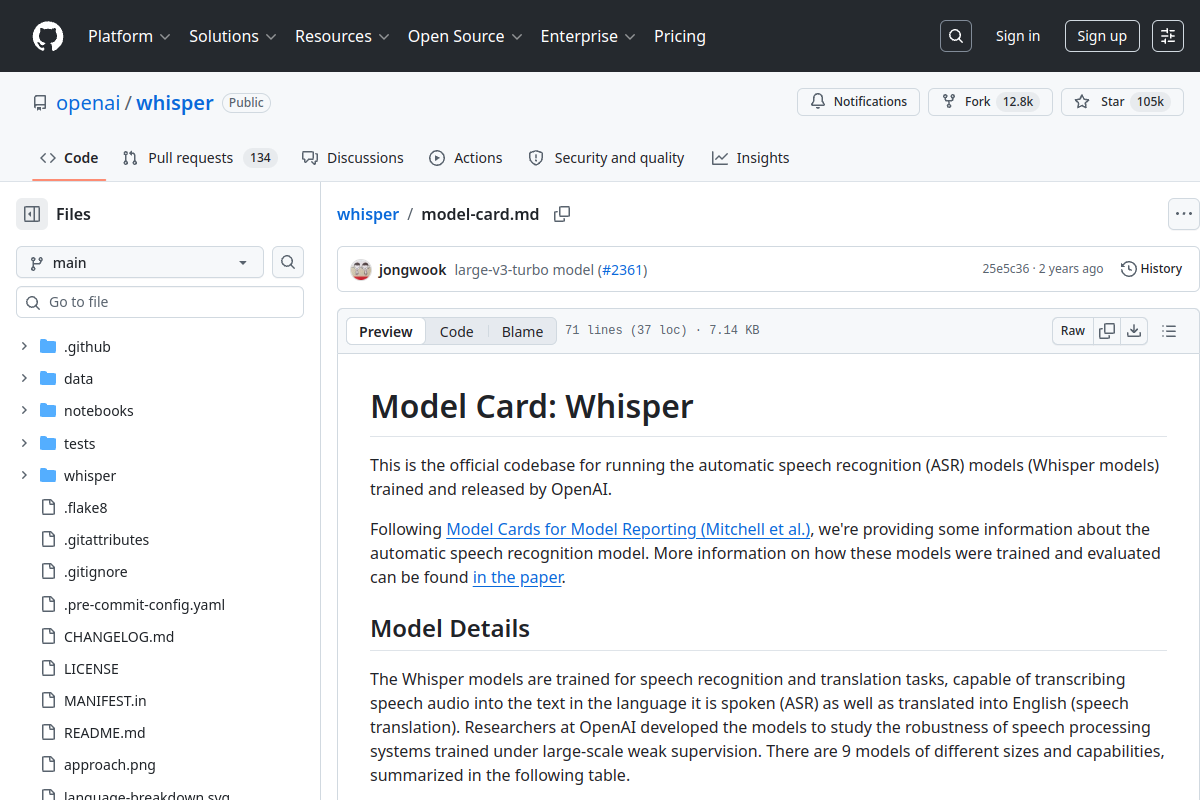
Task: Open Model Cards for Model Reporting link
Action: pyautogui.click(x=629, y=529)
